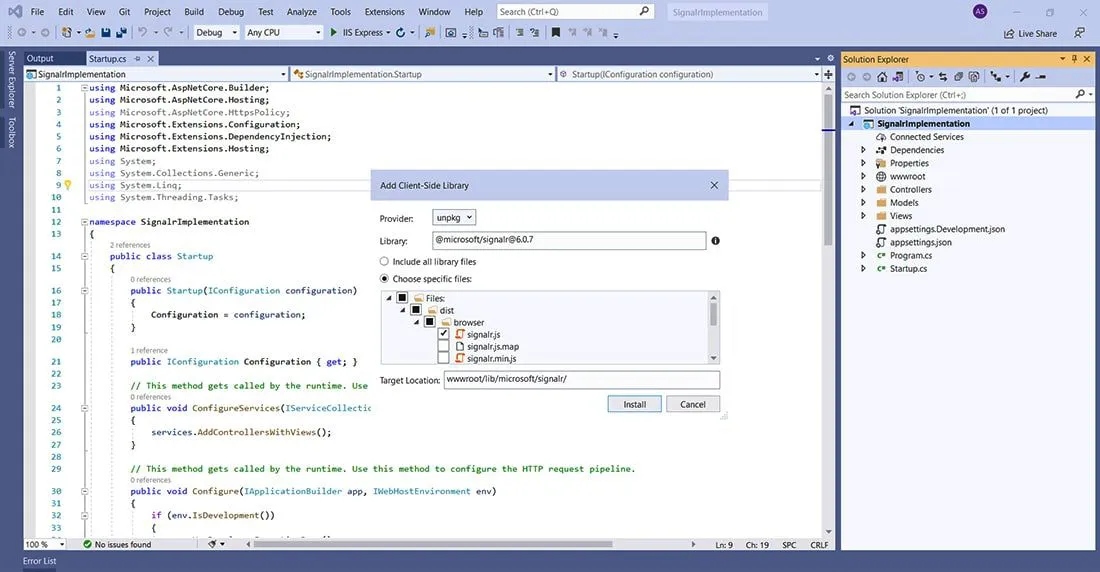Open the Live Share icon
The width and height of the screenshot is (1100, 572).
point(1009,34)
